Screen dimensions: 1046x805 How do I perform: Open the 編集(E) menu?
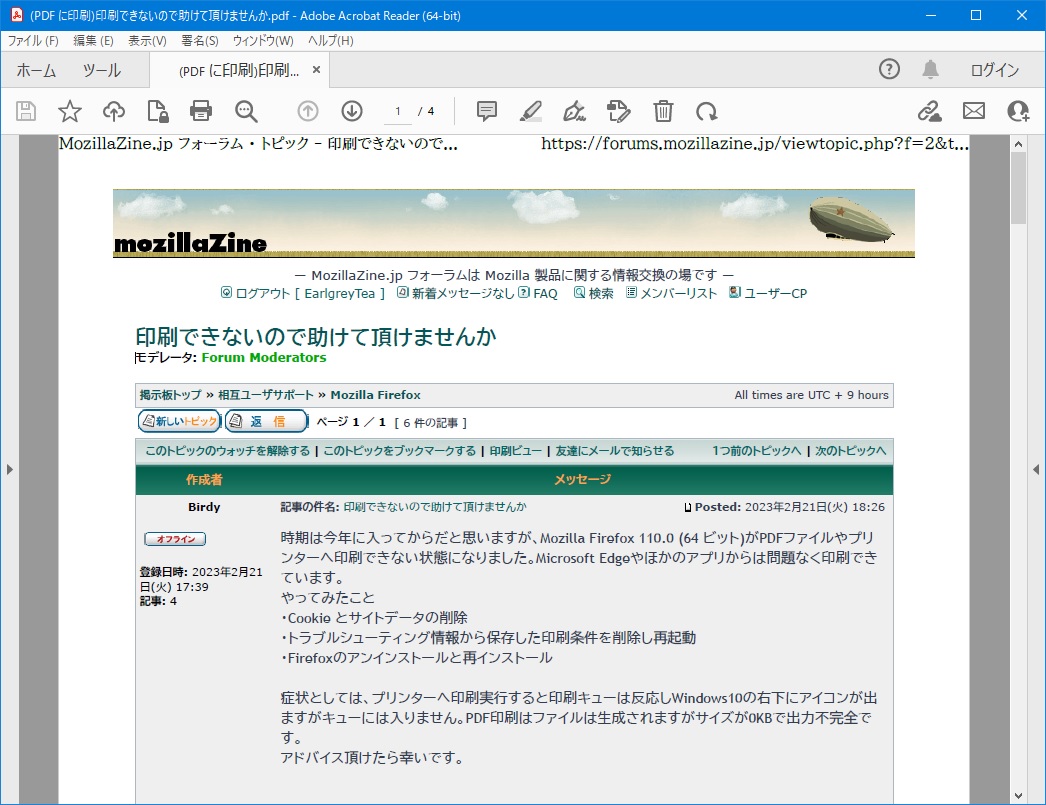tap(93, 41)
